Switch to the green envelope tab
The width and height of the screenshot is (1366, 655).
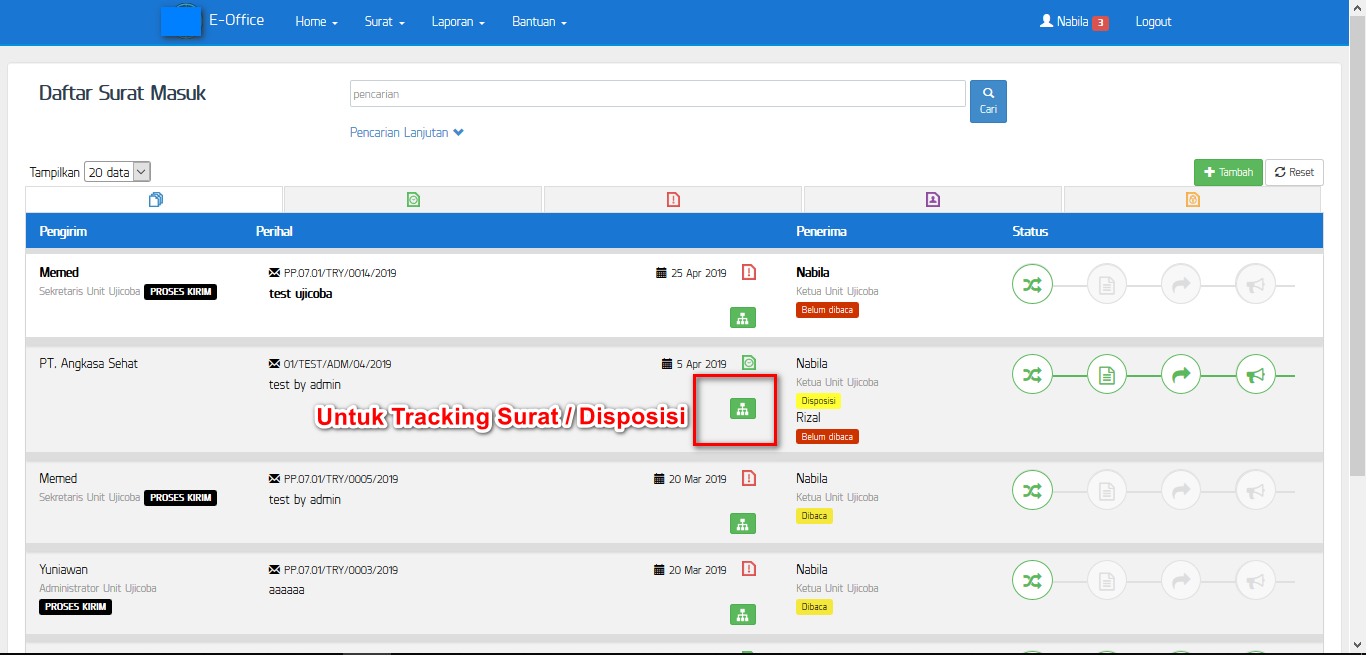click(413, 198)
